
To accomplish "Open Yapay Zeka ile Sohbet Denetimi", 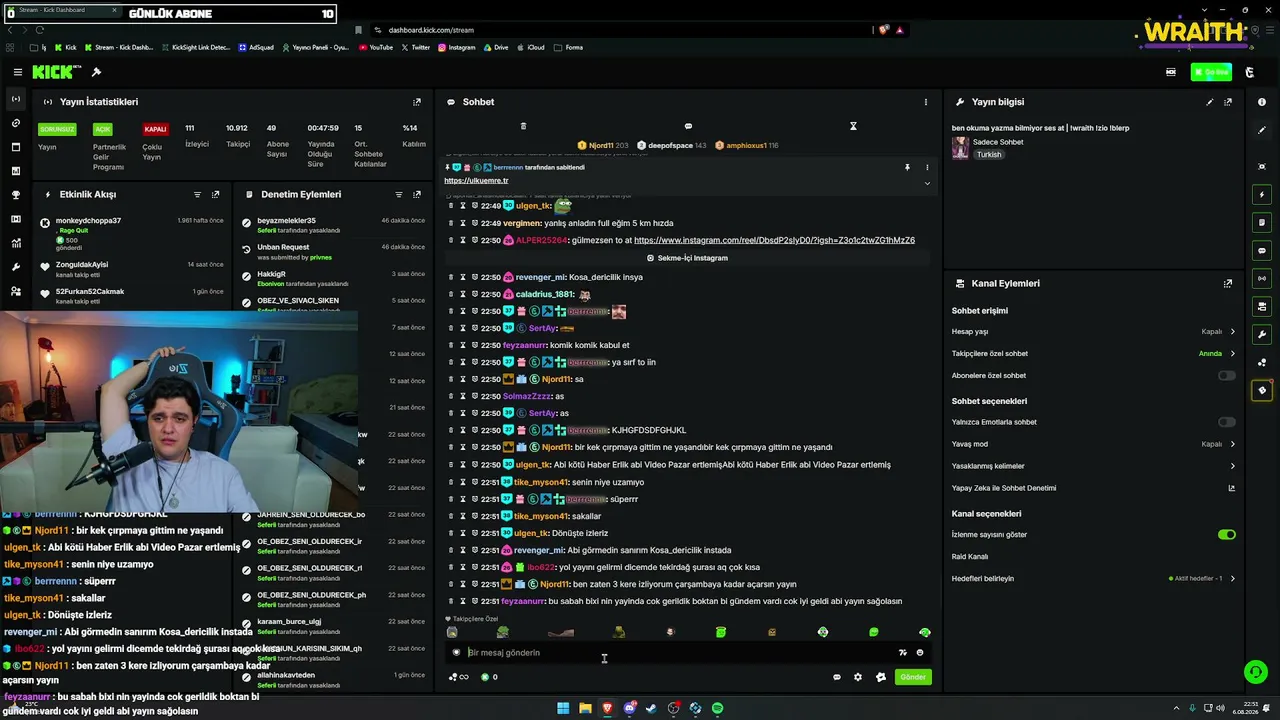I will (1093, 488).
